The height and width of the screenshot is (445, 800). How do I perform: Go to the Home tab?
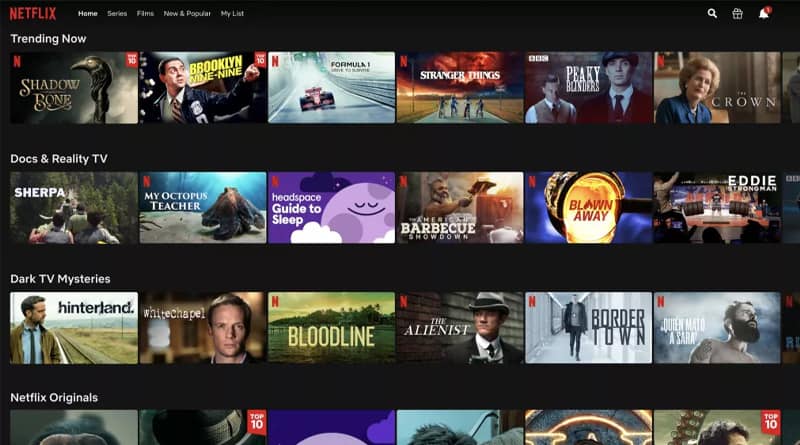(x=88, y=14)
